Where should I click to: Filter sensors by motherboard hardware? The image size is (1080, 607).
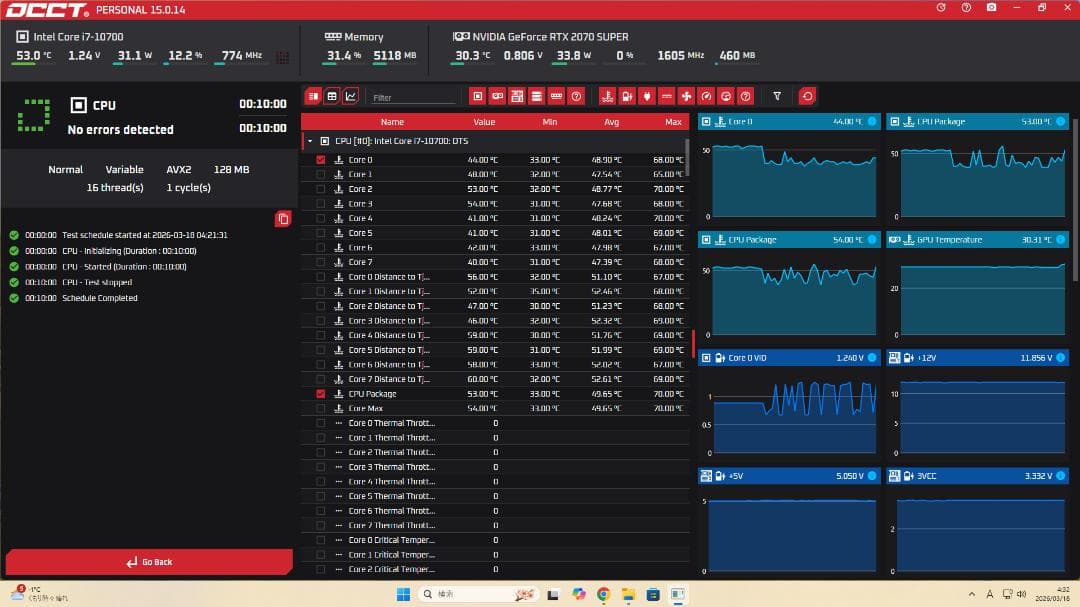pyautogui.click(x=517, y=96)
